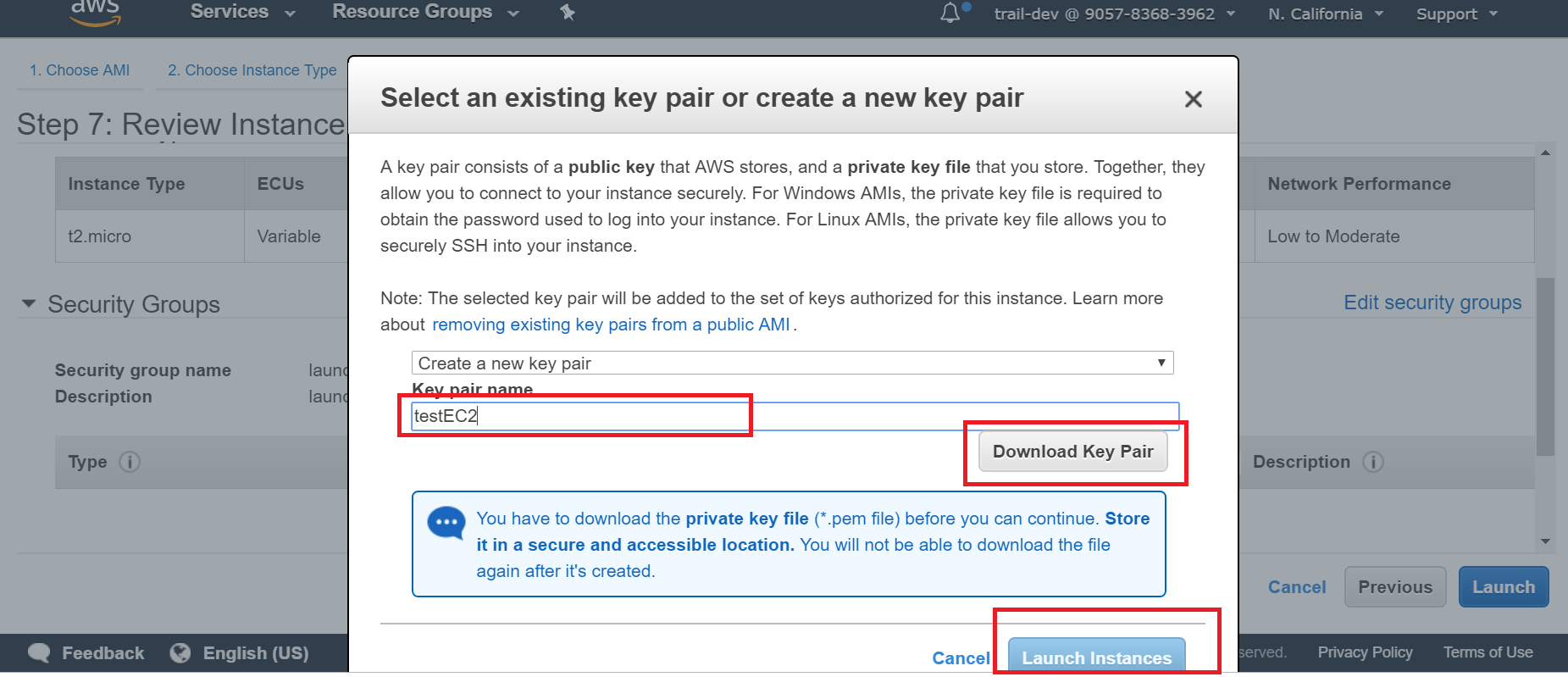The width and height of the screenshot is (1568, 677).
Task: Collapse the Security Groups section
Action: click(x=30, y=303)
